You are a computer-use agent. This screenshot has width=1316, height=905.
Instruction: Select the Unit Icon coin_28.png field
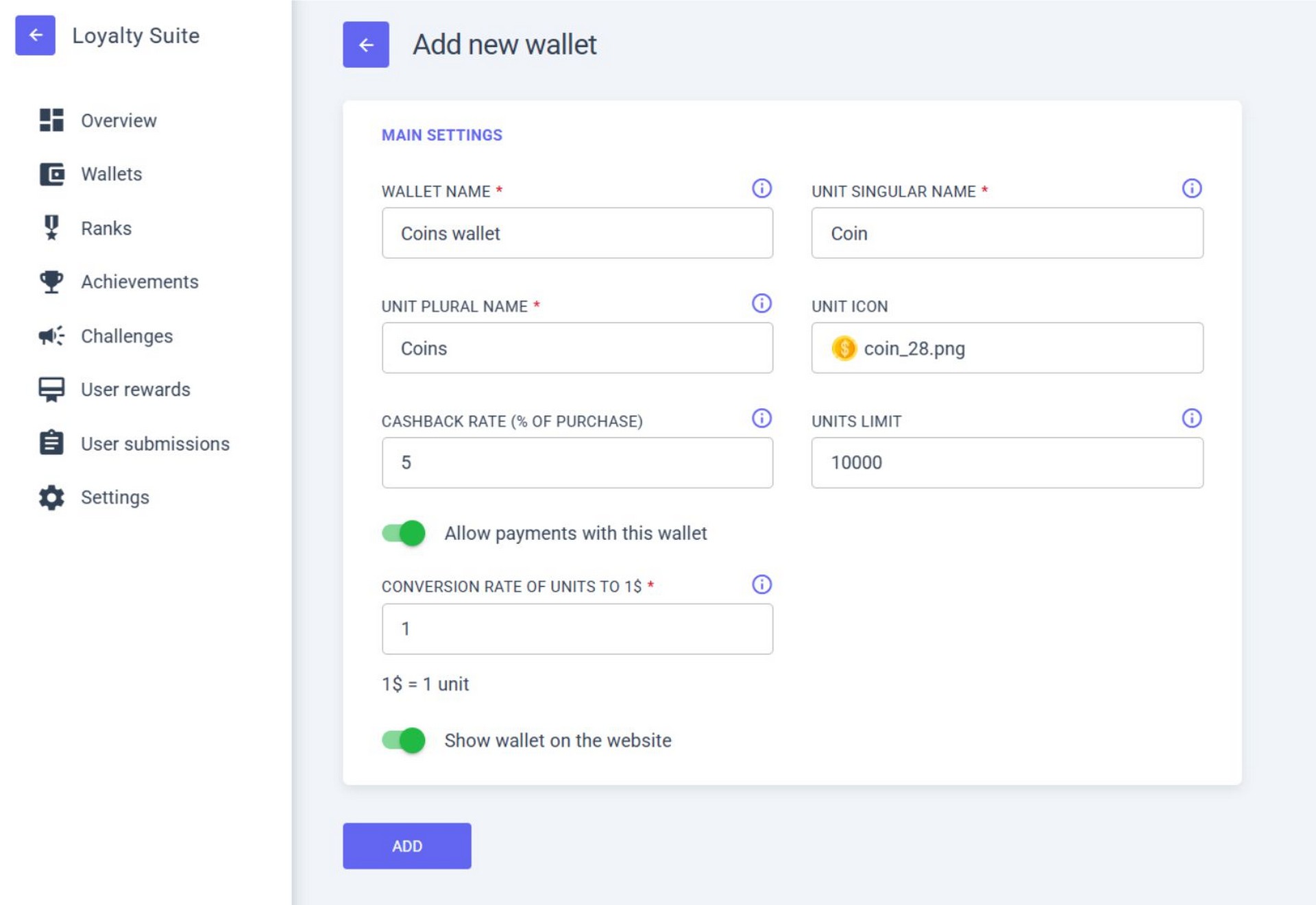(x=1007, y=348)
